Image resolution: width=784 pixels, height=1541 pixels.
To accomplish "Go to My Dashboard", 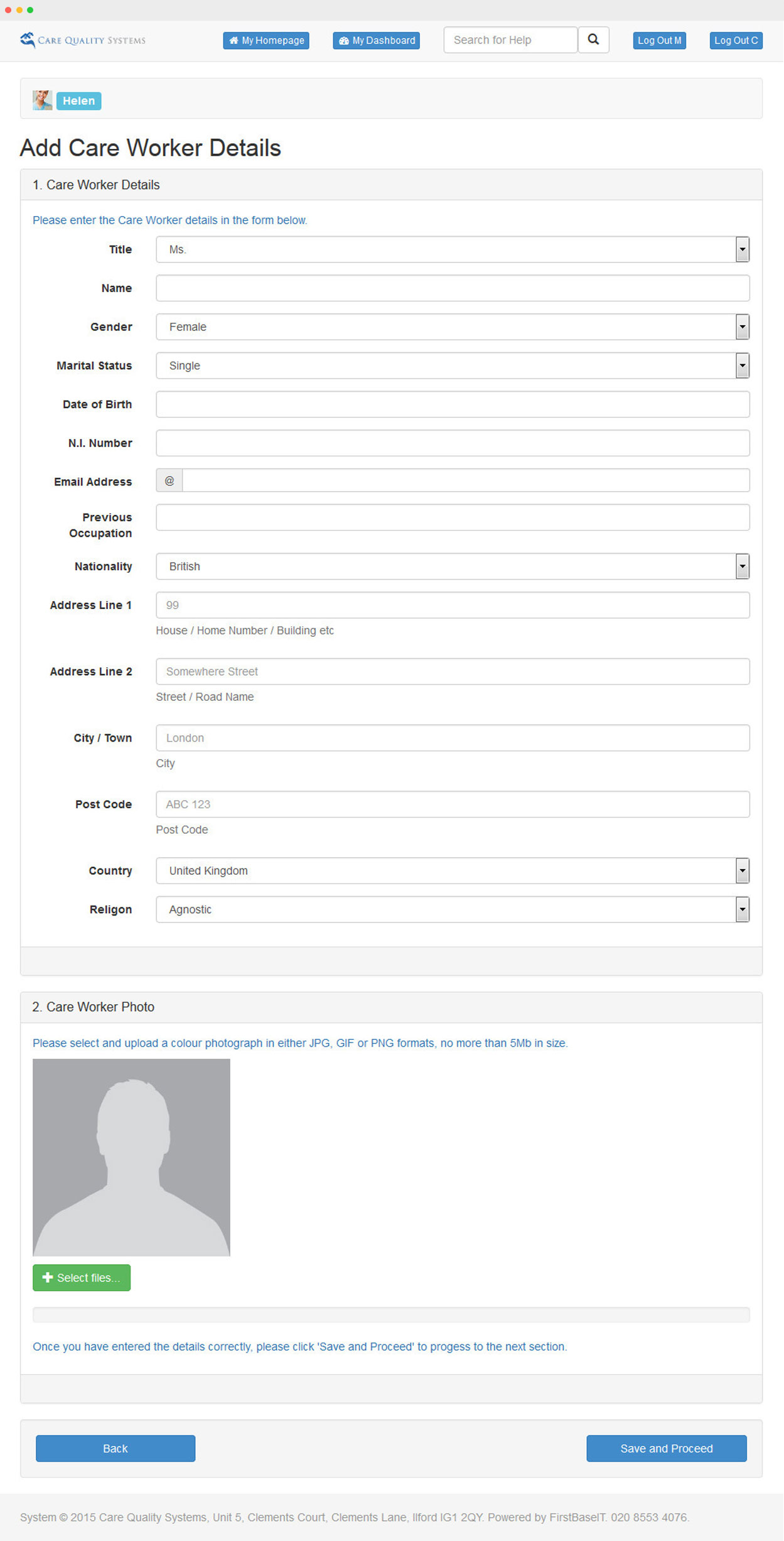I will (377, 40).
